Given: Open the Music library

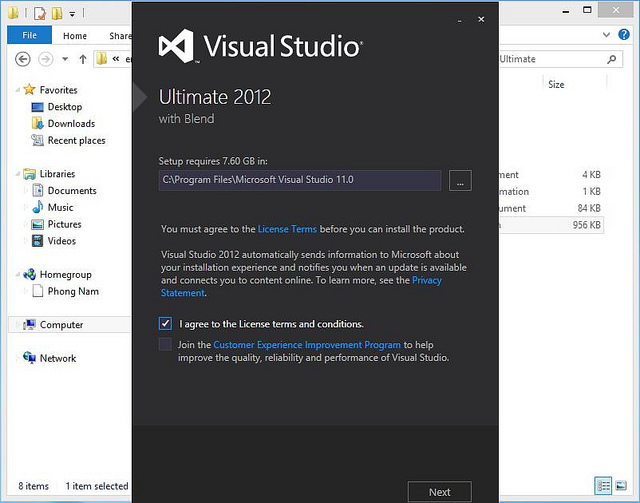Looking at the screenshot, I should coord(60,207).
